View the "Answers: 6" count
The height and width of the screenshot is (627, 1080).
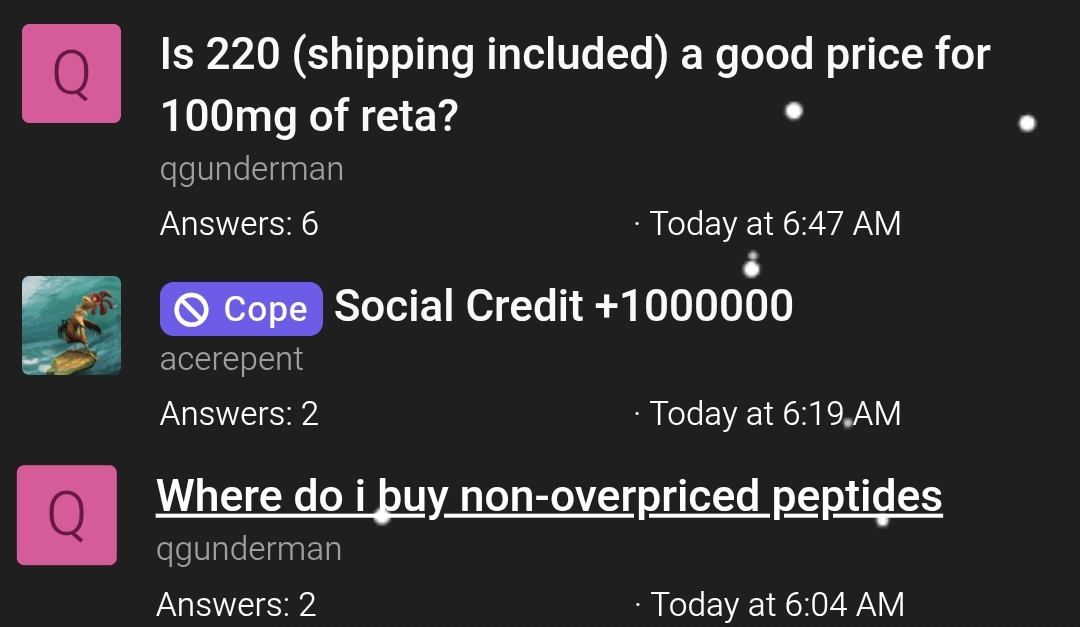pyautogui.click(x=239, y=223)
